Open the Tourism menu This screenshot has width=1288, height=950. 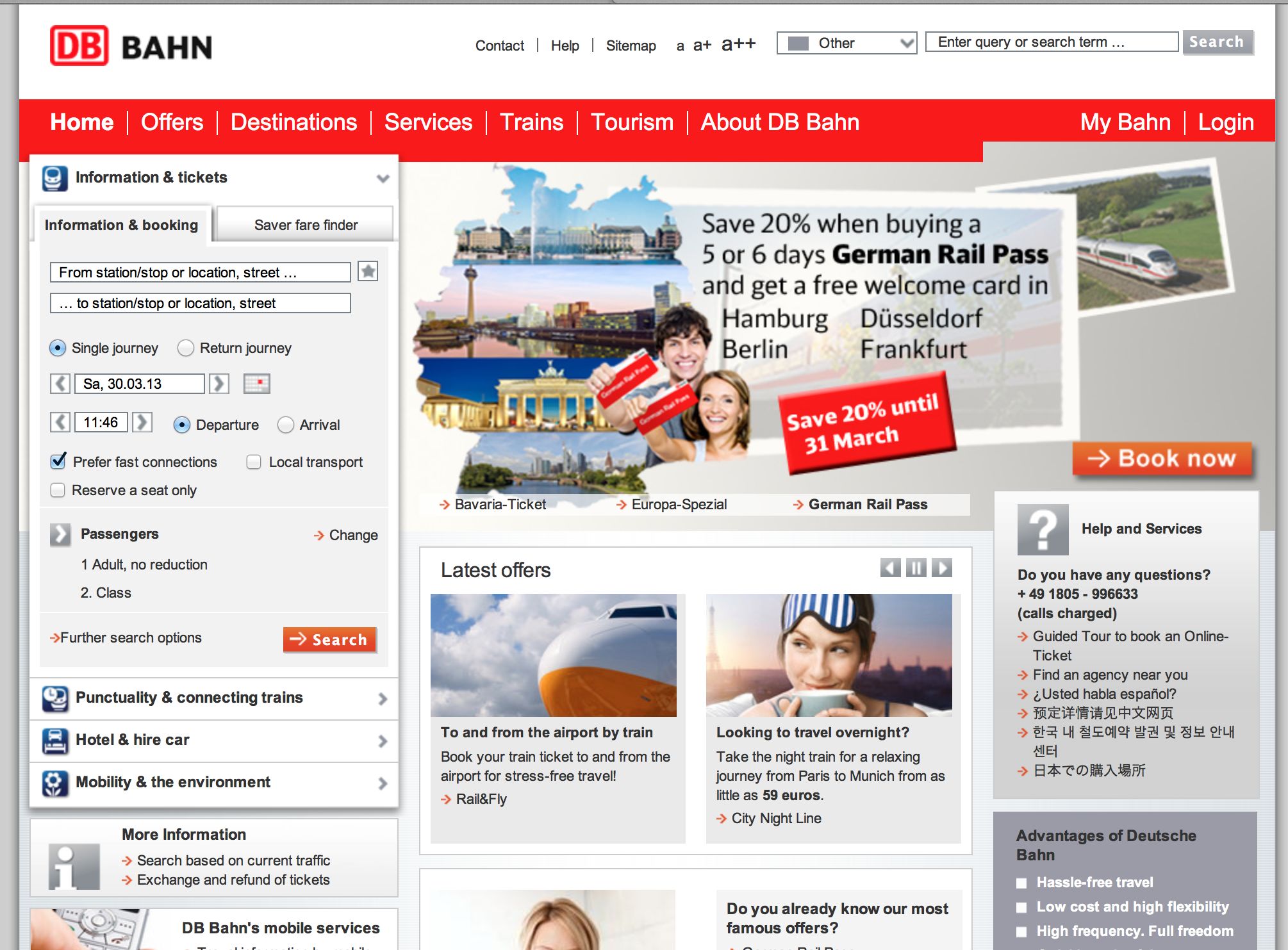[x=632, y=122]
